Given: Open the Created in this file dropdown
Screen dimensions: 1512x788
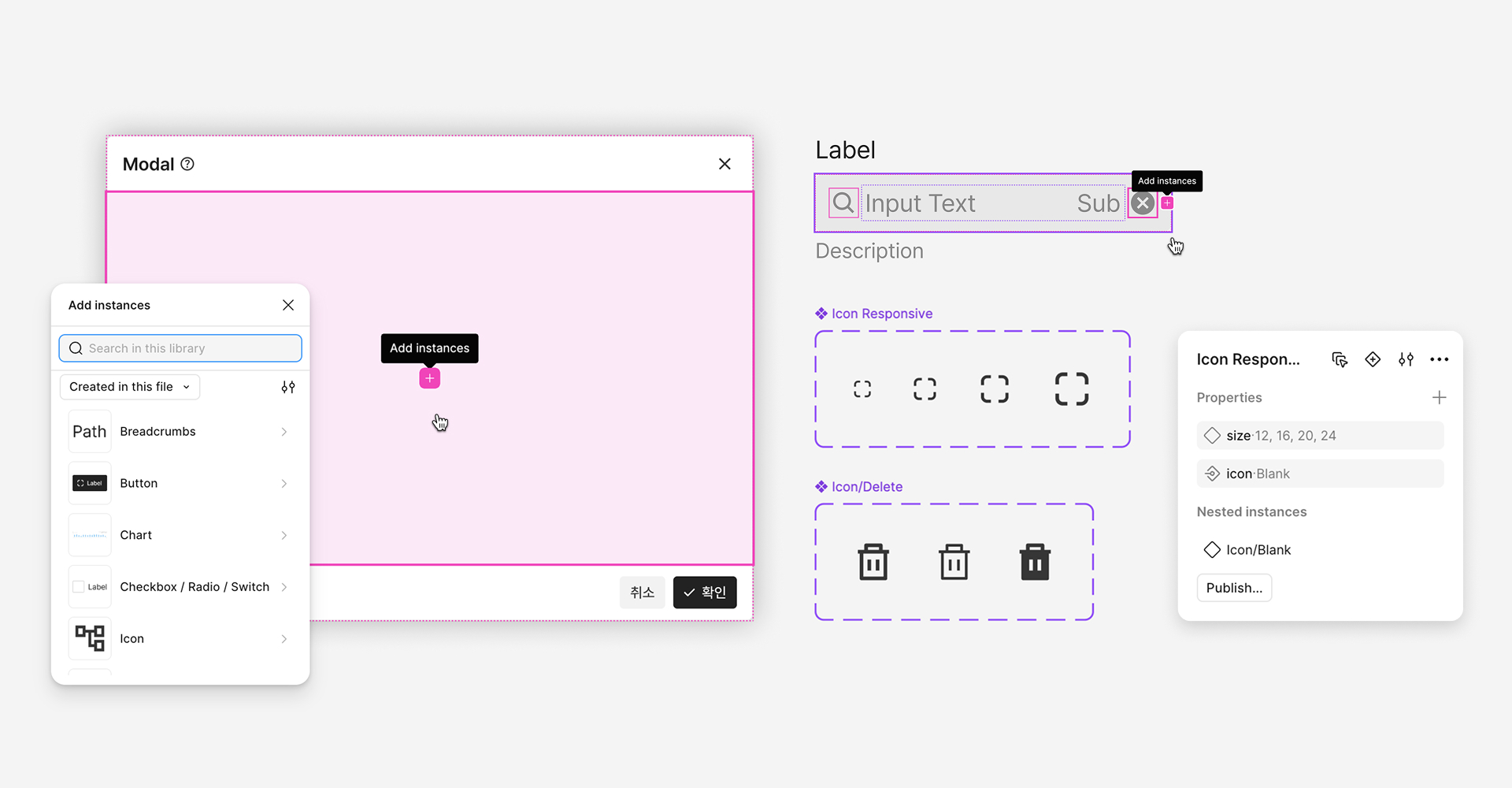Looking at the screenshot, I should [x=130, y=387].
